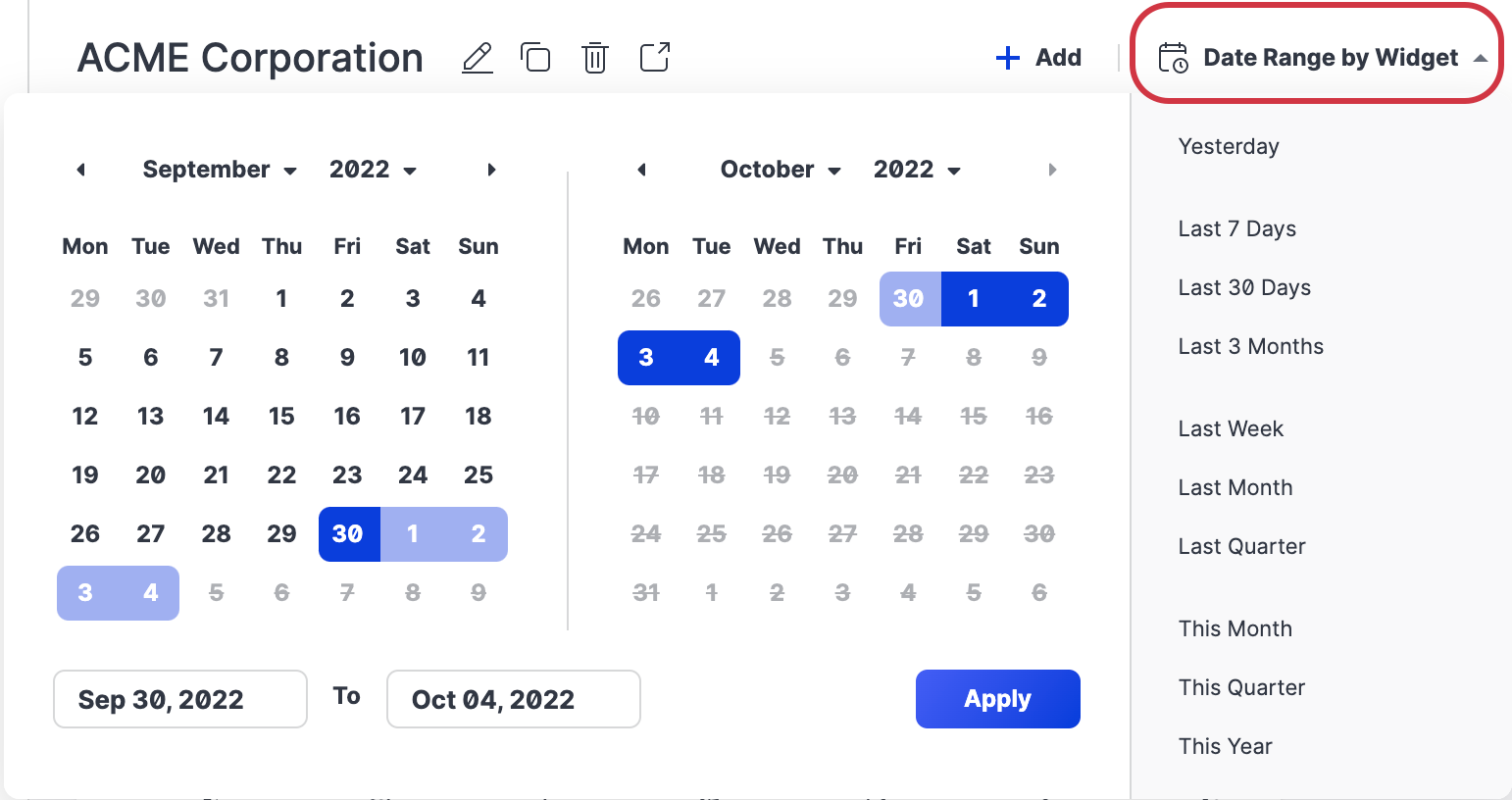This screenshot has height=800, width=1512.
Task: Click the Sep 30, 2022 start date field
Action: pyautogui.click(x=180, y=699)
